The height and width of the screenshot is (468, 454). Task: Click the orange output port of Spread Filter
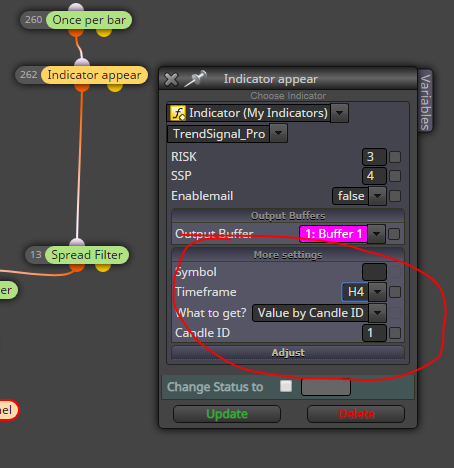click(77, 267)
